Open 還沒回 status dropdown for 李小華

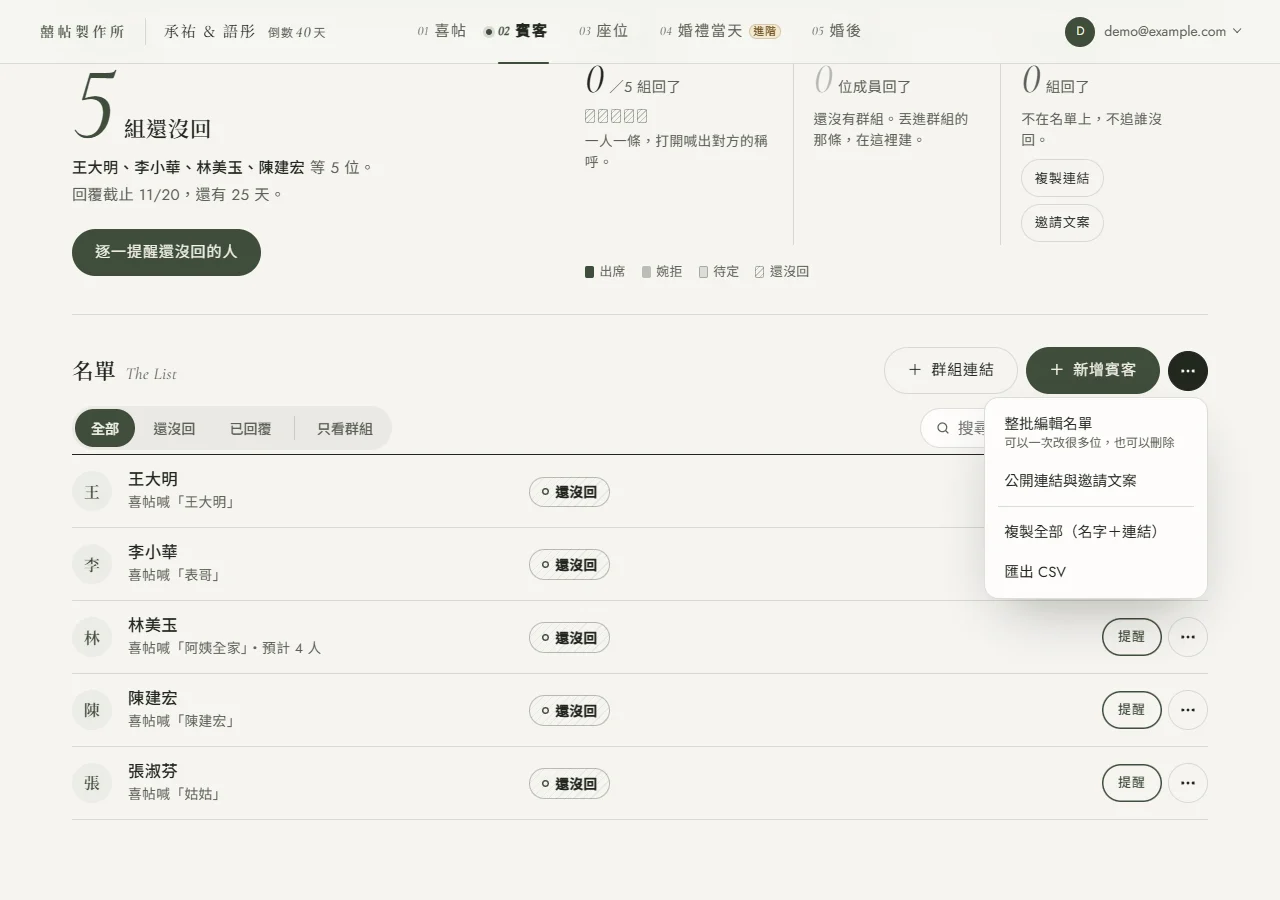pos(569,565)
